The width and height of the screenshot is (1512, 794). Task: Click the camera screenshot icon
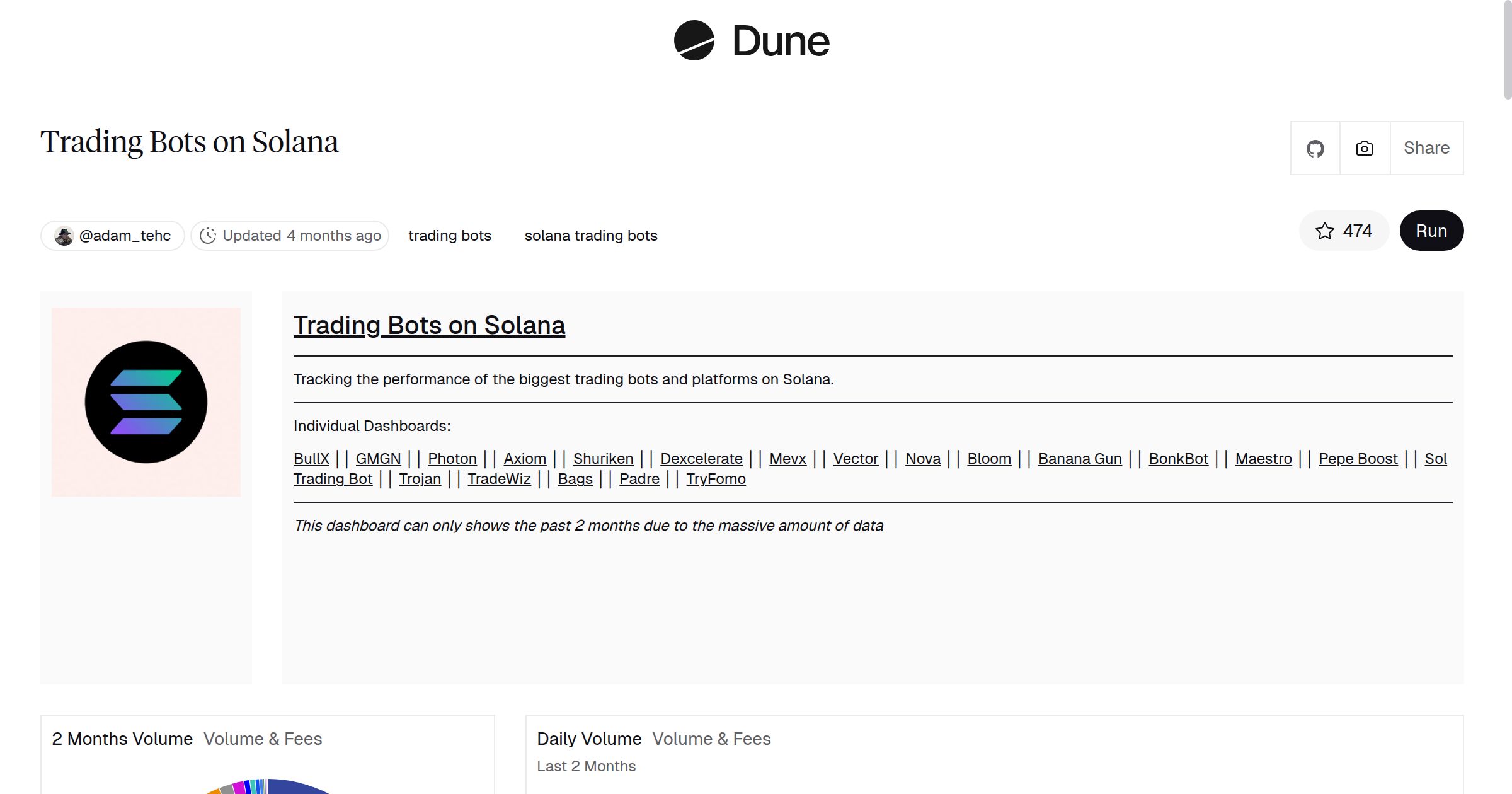[x=1363, y=148]
